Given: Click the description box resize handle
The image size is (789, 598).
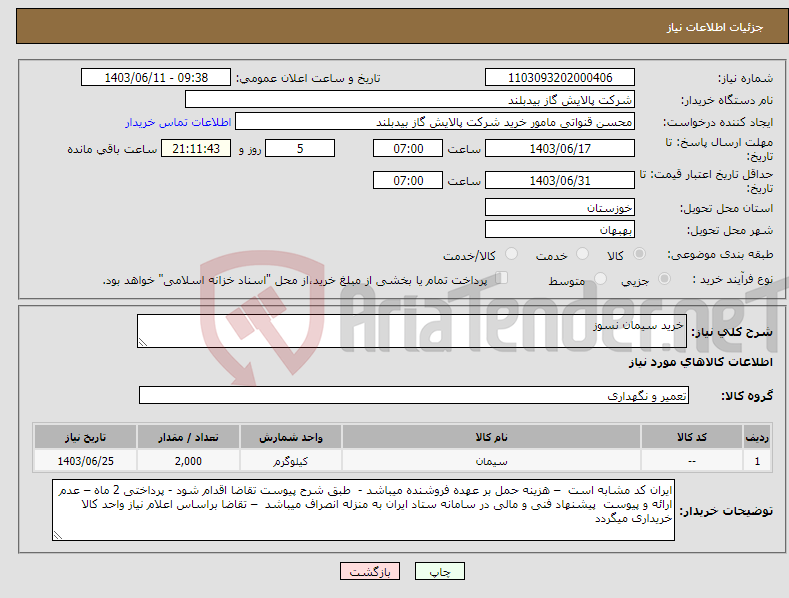Looking at the screenshot, I should (x=143, y=342).
